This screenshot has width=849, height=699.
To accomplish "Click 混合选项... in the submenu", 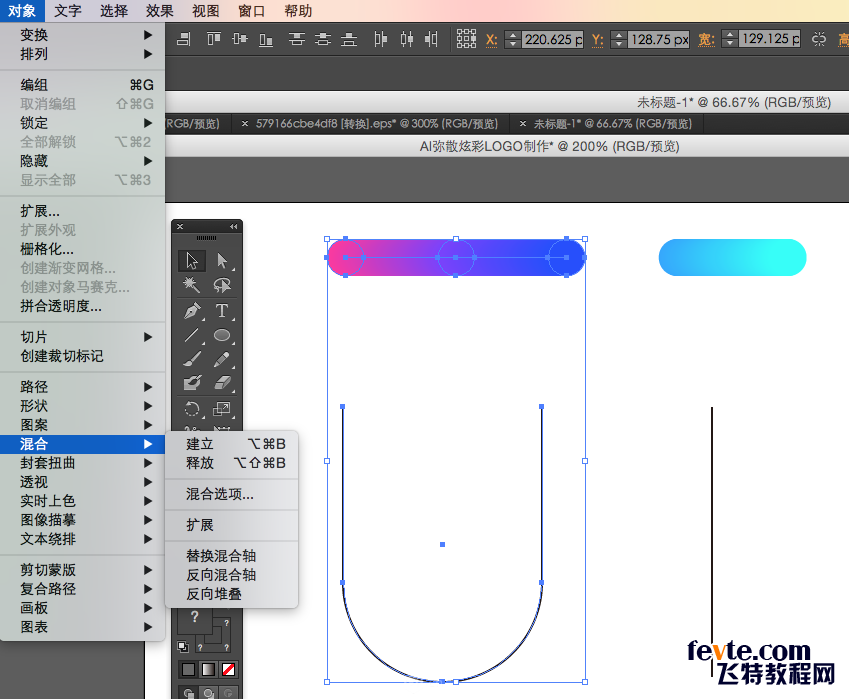I will point(220,494).
